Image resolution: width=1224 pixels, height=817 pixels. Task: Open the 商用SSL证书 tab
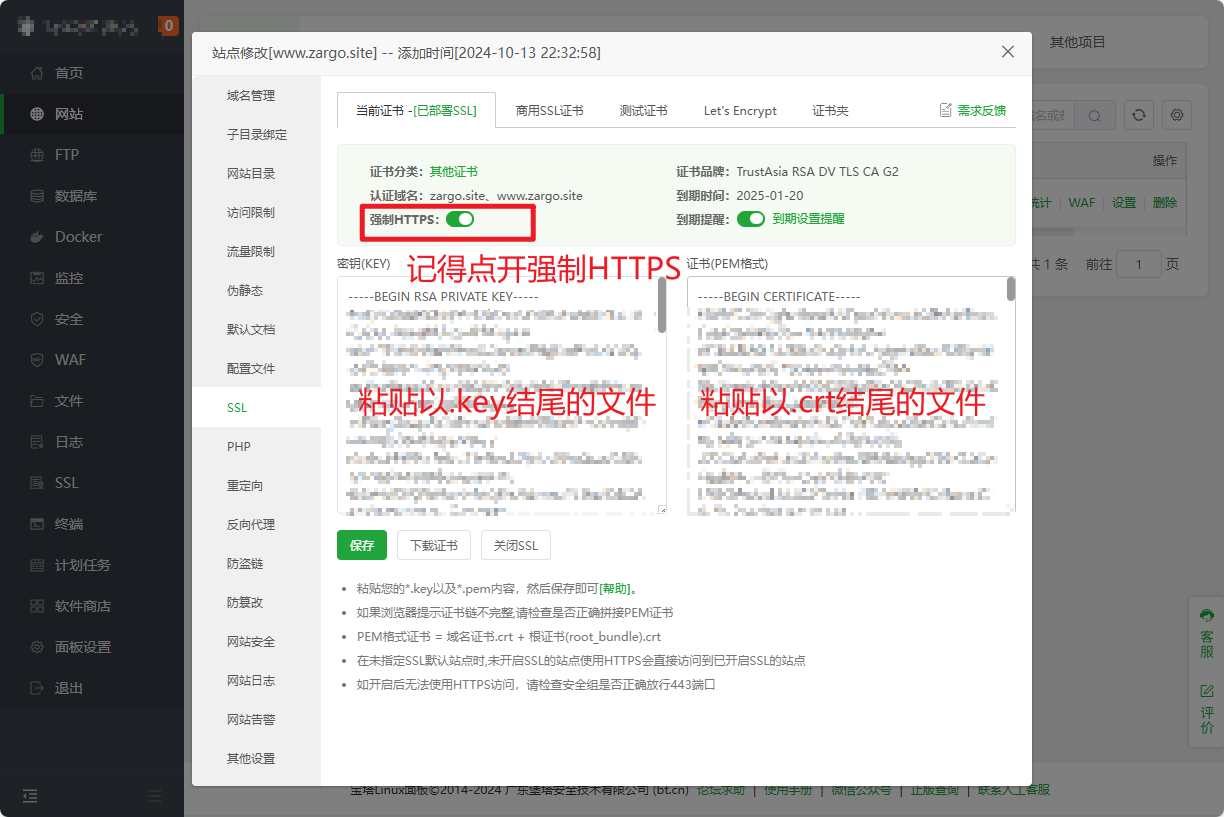[549, 111]
